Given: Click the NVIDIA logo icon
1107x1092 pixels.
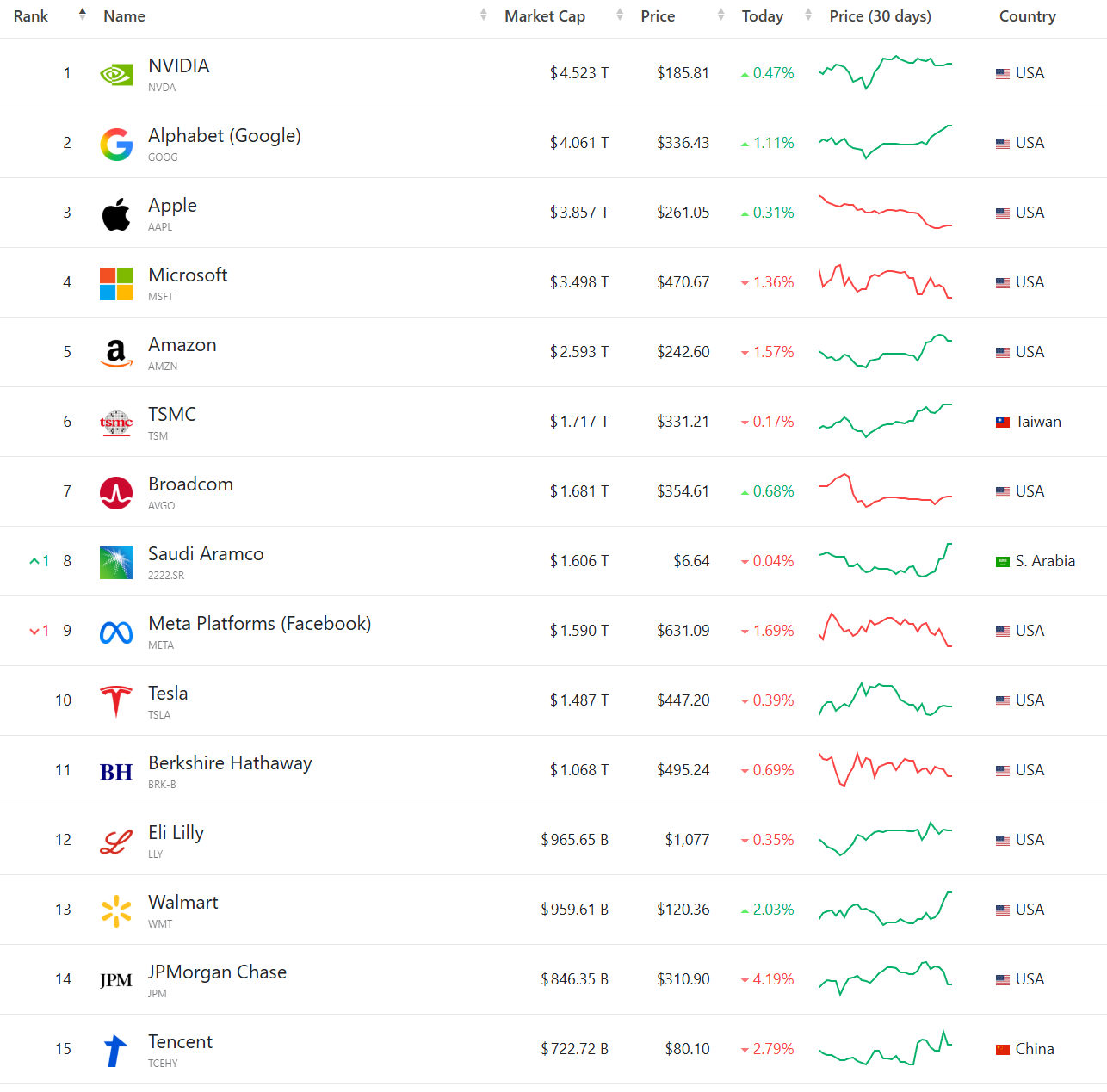Looking at the screenshot, I should (x=116, y=75).
